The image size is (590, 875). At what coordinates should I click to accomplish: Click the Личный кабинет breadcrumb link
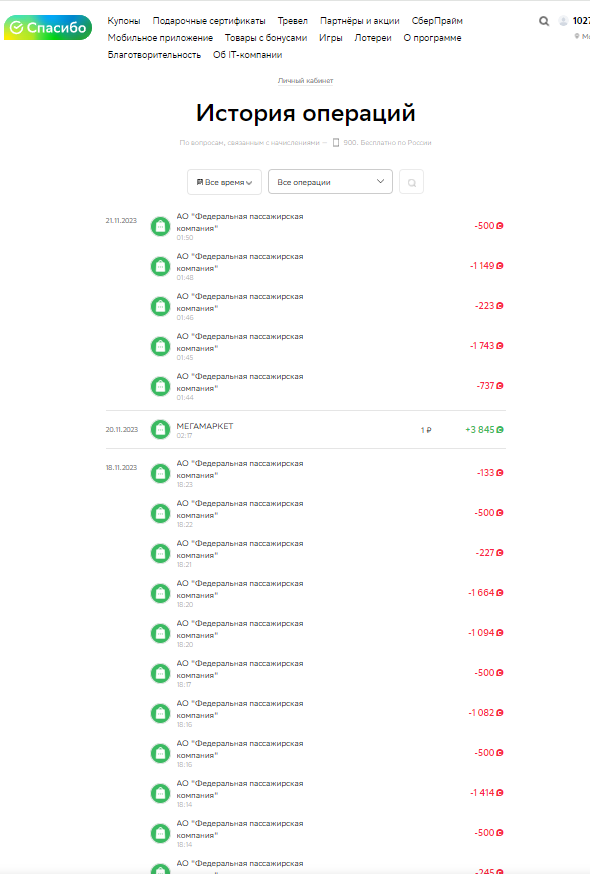pos(305,80)
